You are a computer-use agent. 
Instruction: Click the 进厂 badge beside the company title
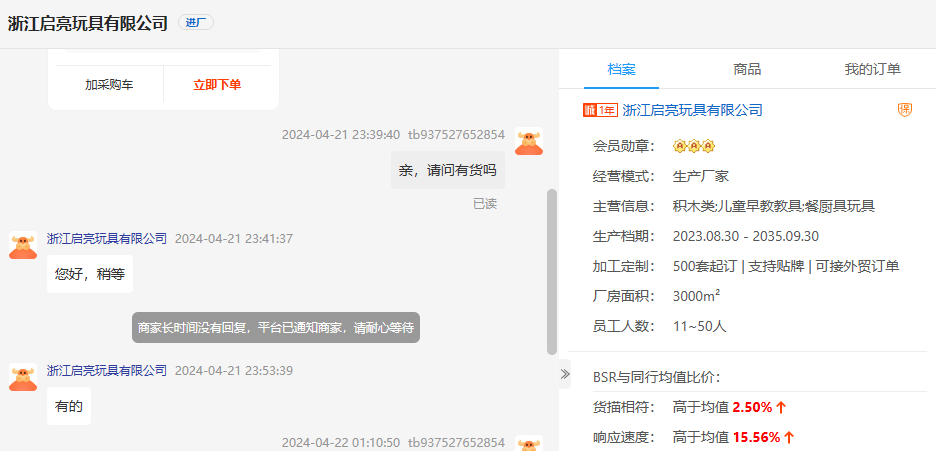click(196, 23)
